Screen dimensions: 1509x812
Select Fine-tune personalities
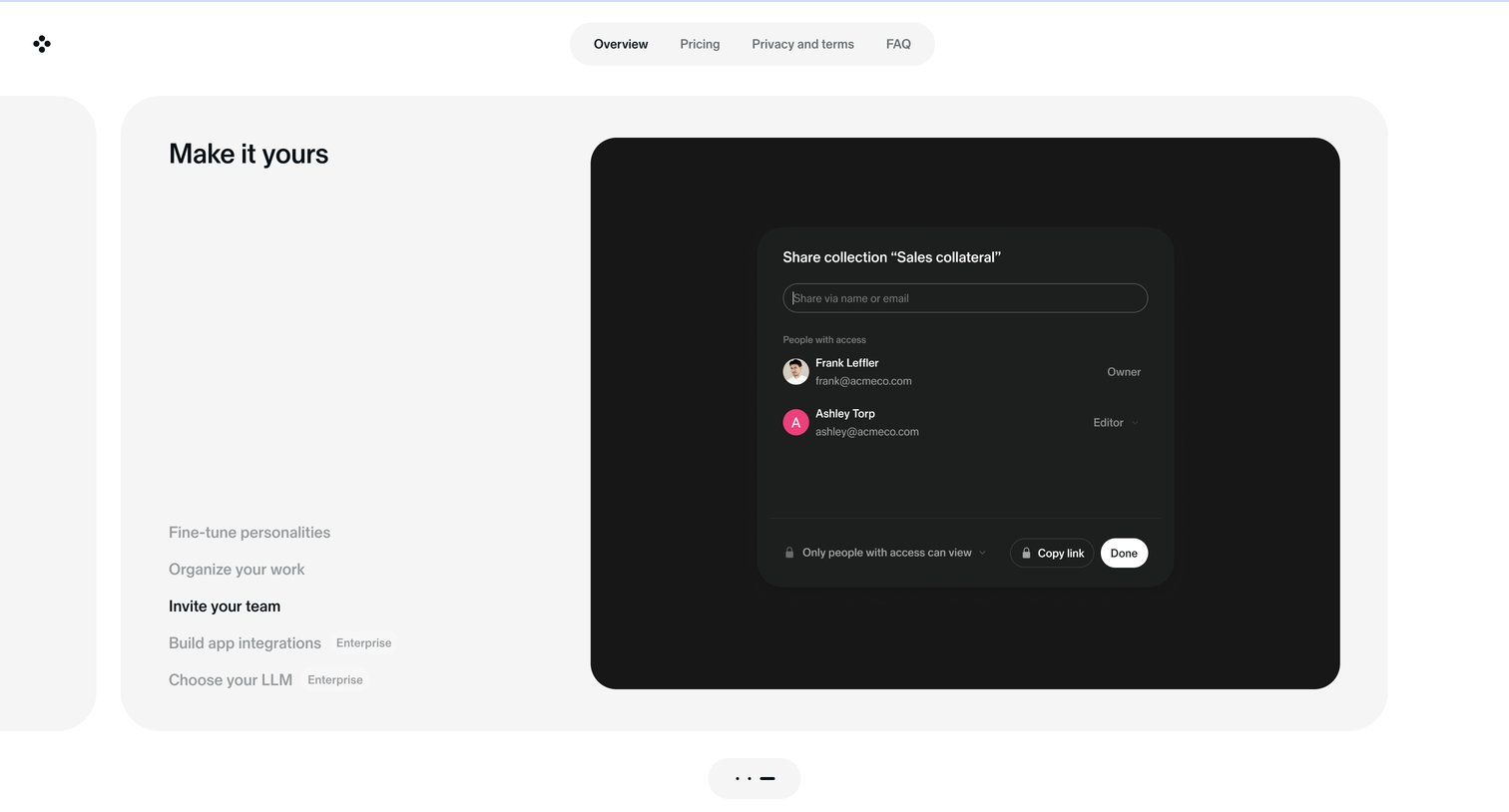click(x=250, y=533)
